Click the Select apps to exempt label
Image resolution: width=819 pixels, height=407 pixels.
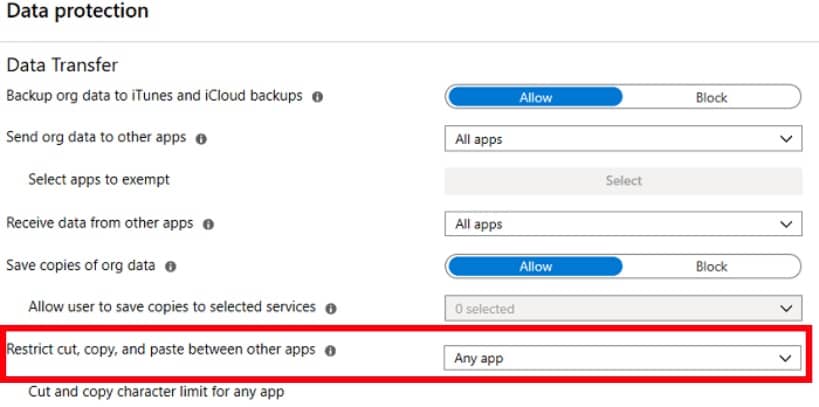point(99,180)
